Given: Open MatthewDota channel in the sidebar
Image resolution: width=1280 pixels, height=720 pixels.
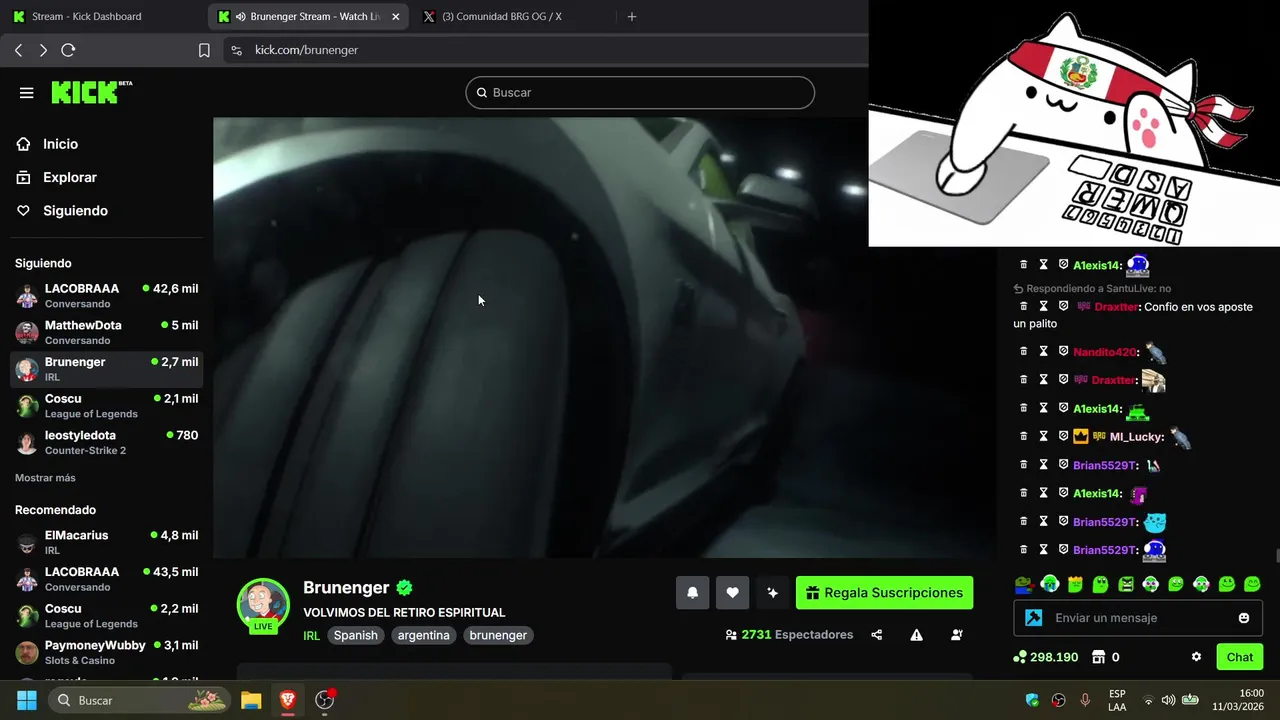Looking at the screenshot, I should point(107,332).
